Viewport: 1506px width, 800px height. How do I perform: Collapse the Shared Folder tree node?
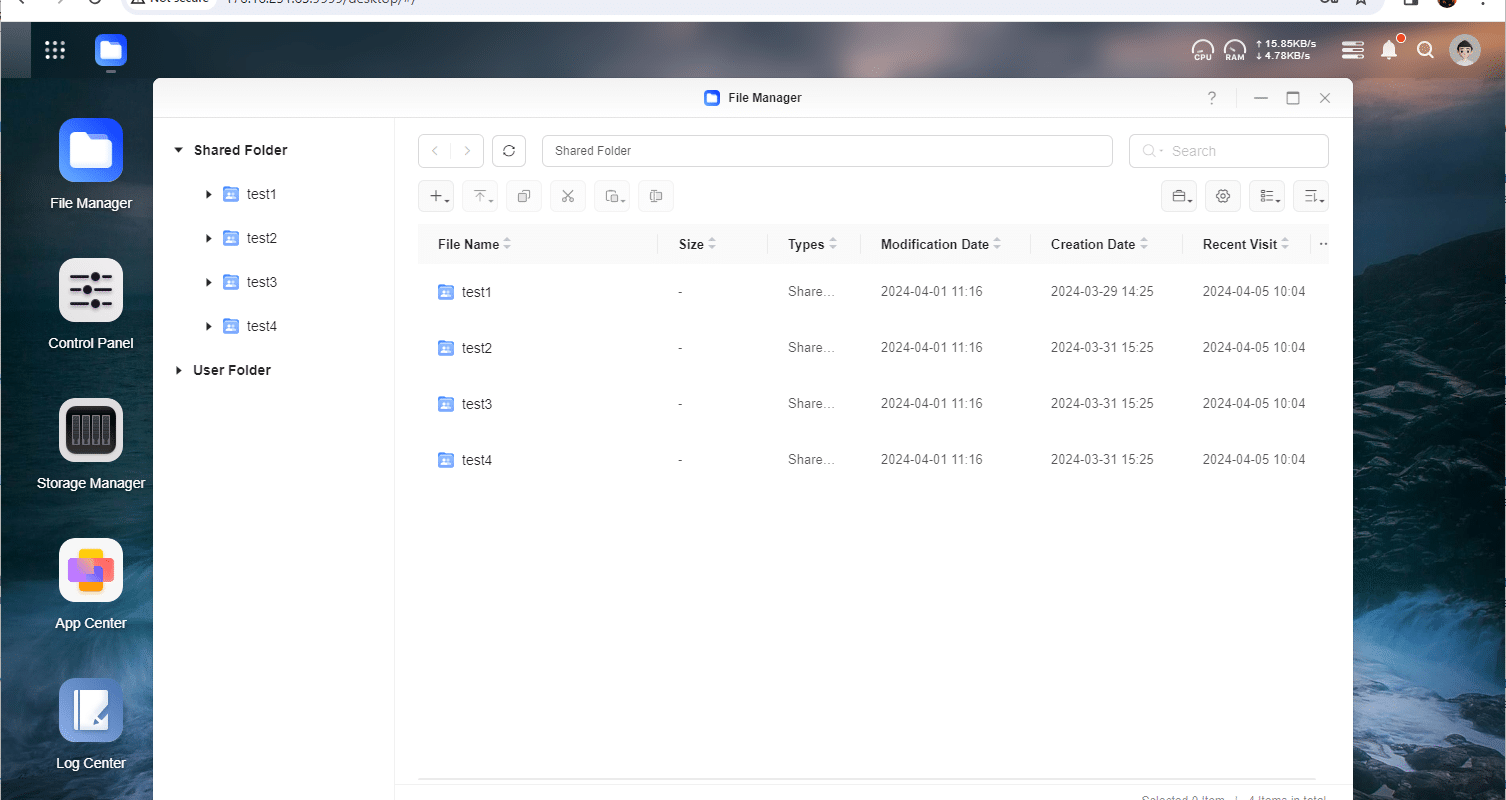pos(178,150)
